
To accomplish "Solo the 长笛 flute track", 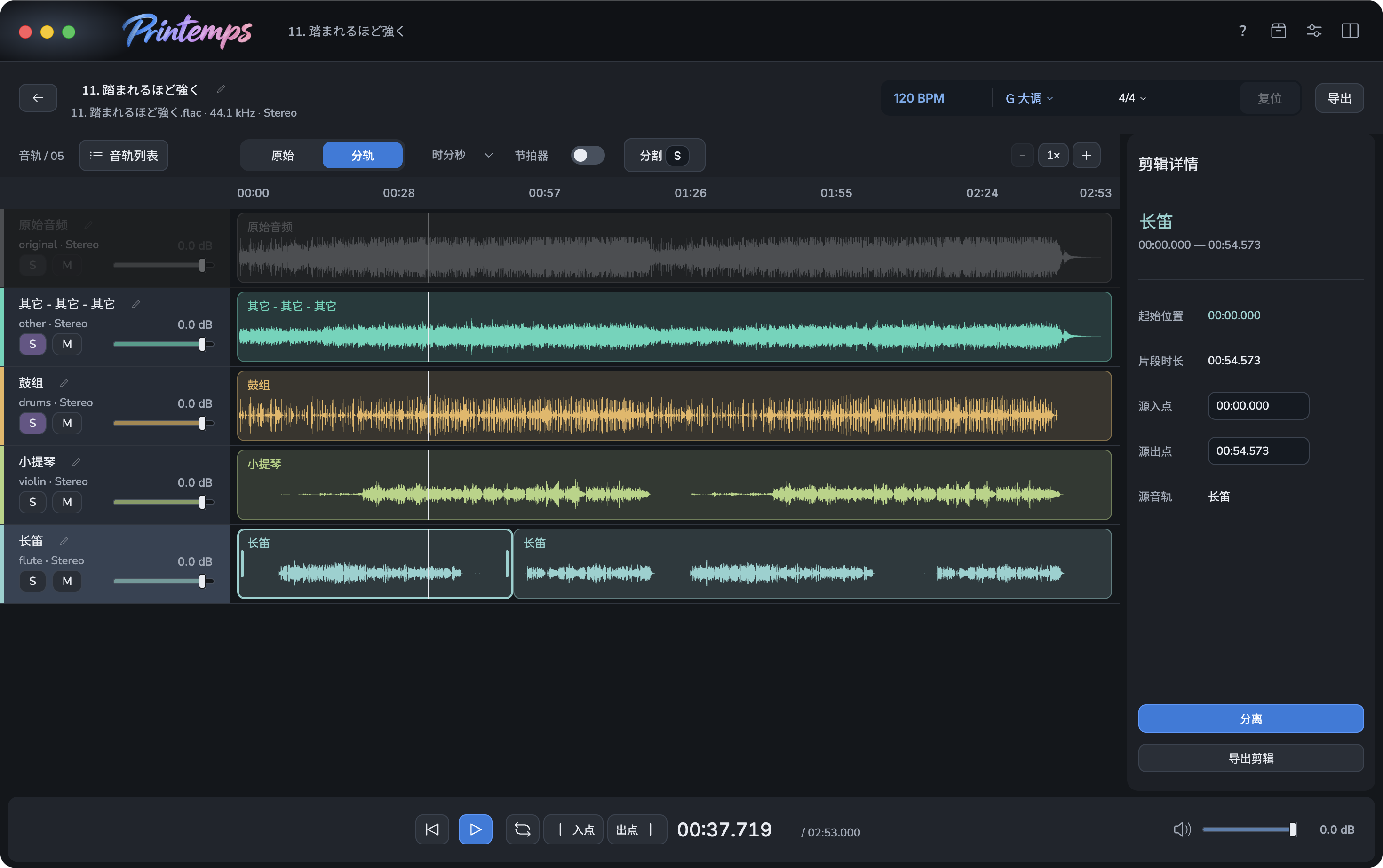I will point(33,581).
